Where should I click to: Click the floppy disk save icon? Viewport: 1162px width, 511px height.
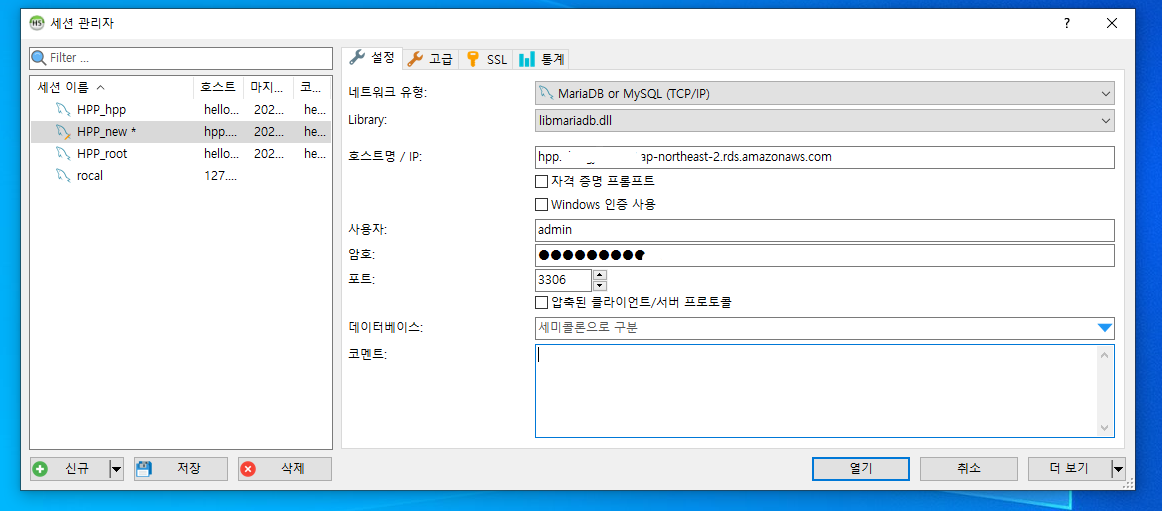click(144, 469)
